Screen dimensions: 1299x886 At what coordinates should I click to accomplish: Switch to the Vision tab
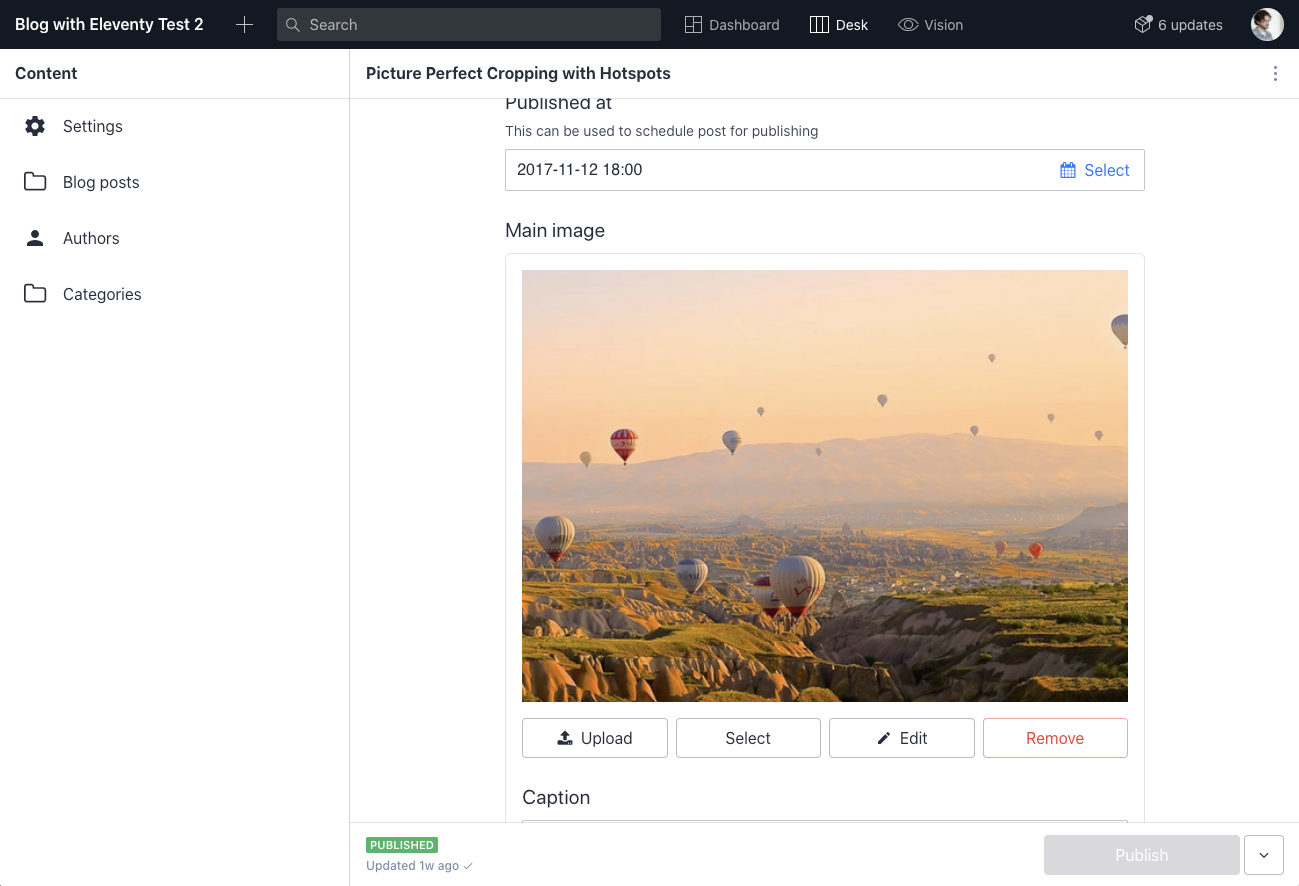pyautogui.click(x=930, y=24)
